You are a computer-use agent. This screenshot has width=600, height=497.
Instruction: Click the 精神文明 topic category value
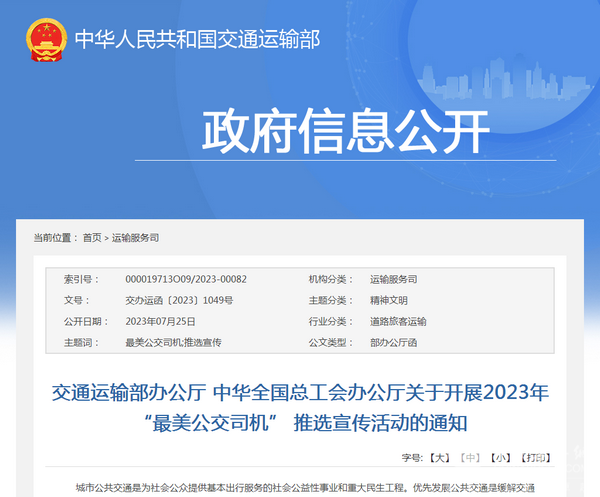coord(389,300)
